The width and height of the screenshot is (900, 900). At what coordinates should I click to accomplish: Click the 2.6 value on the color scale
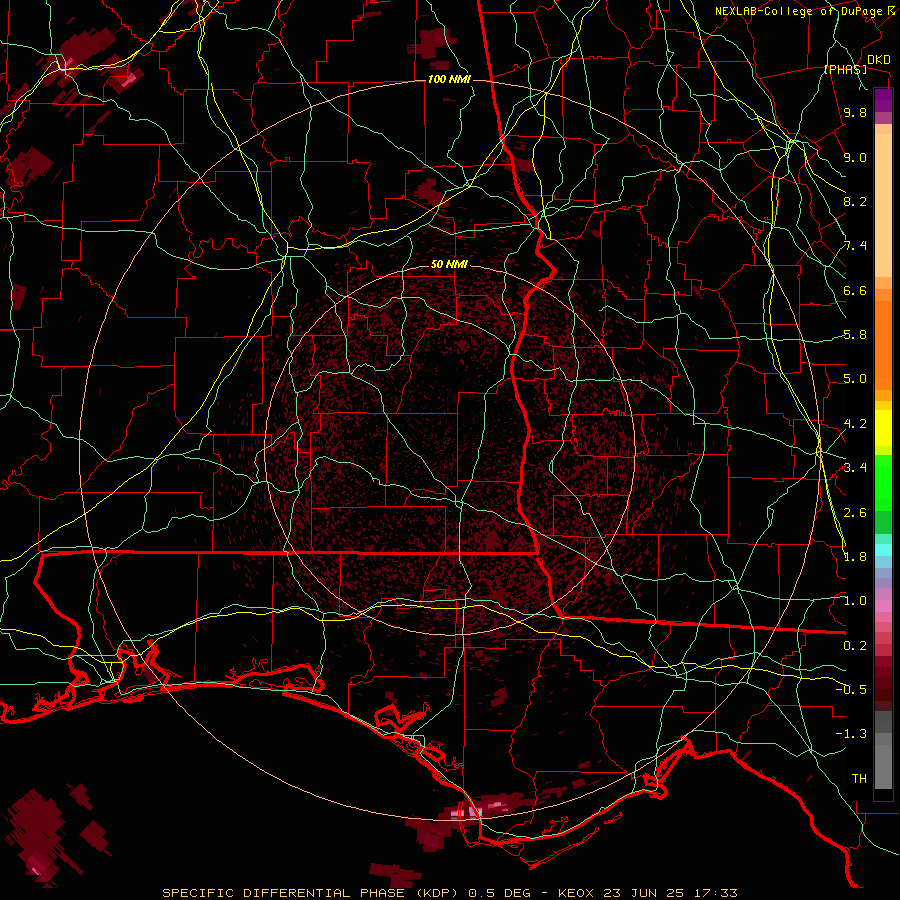[x=855, y=513]
